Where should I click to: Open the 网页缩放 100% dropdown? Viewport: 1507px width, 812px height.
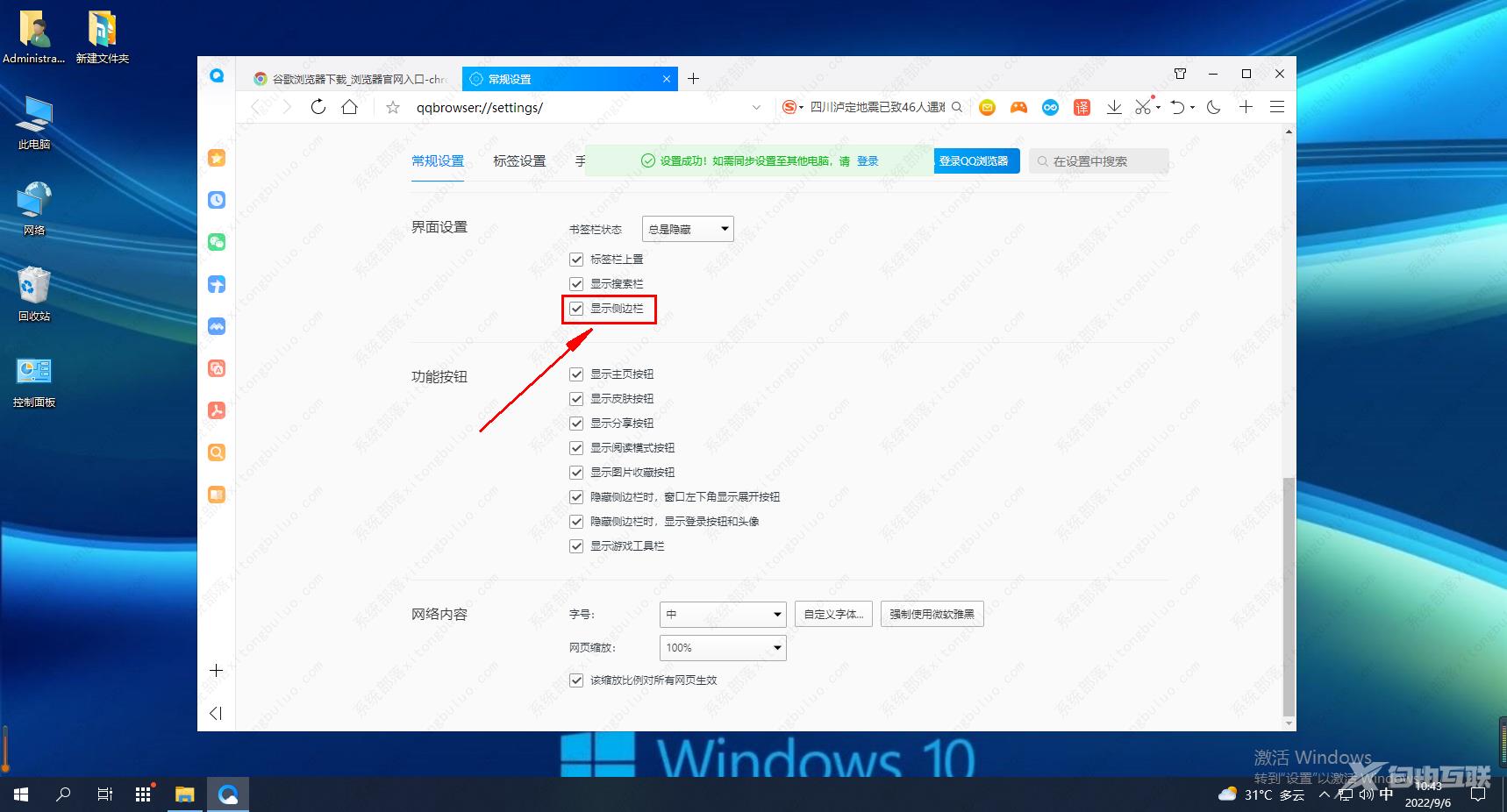click(x=723, y=648)
